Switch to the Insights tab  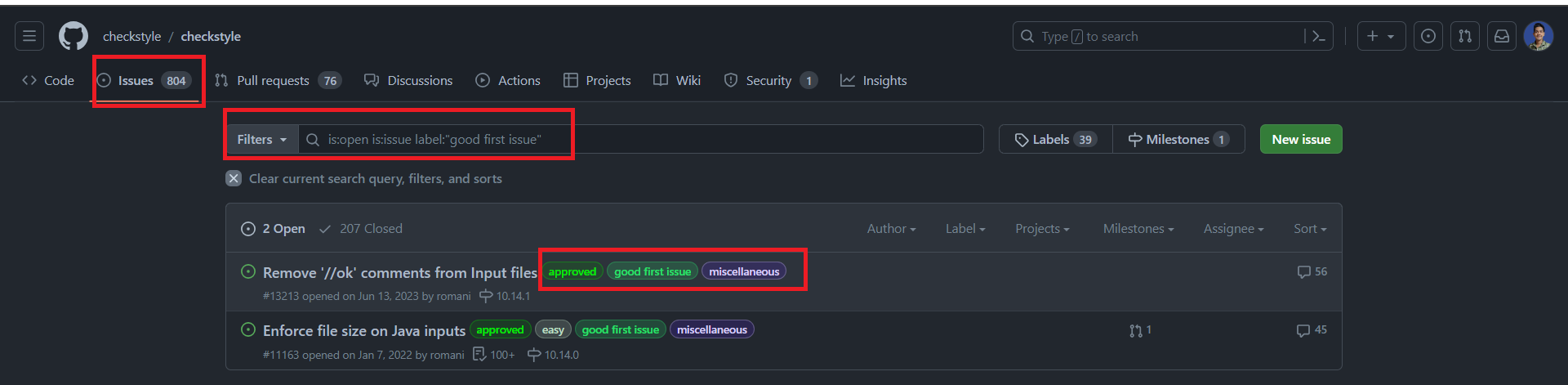point(874,80)
